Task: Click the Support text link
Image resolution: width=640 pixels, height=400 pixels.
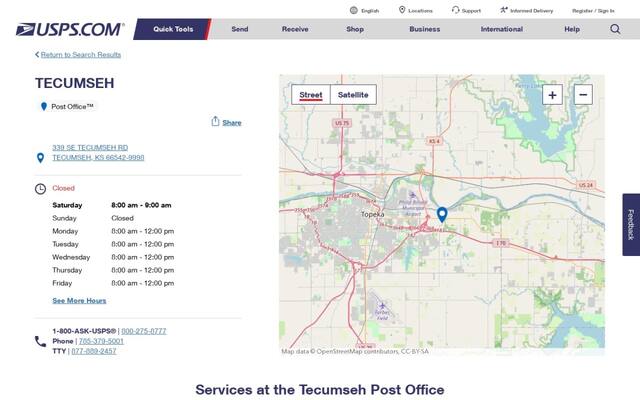Action: pyautogui.click(x=471, y=11)
